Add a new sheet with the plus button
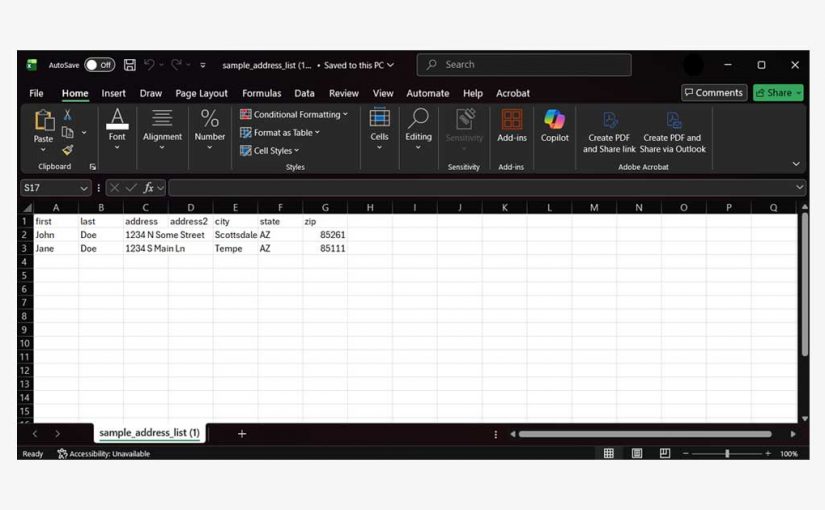The height and width of the screenshot is (510, 825). click(x=242, y=434)
